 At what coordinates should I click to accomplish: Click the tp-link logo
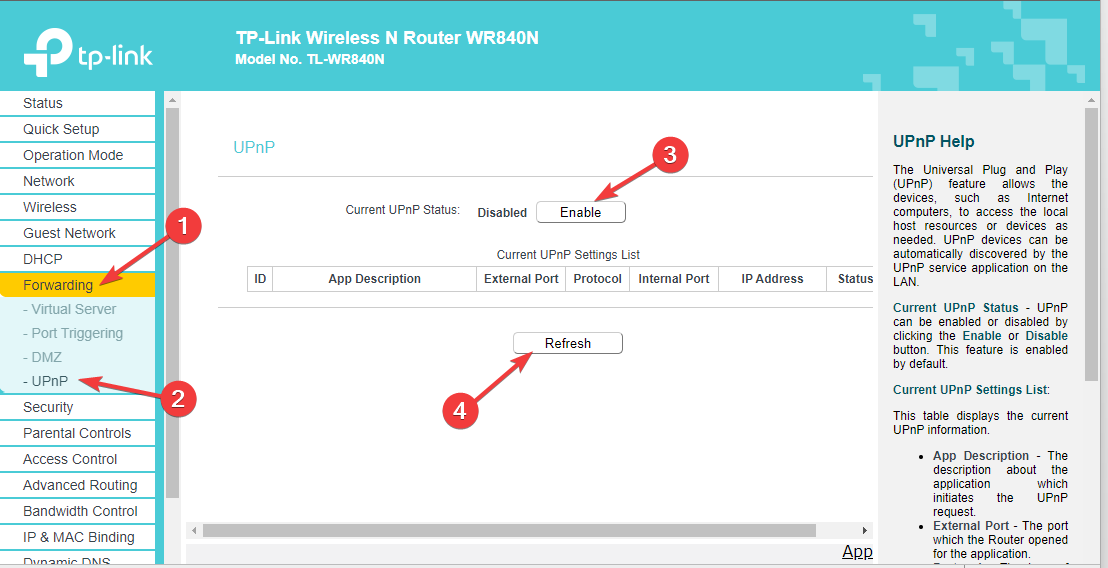(88, 53)
